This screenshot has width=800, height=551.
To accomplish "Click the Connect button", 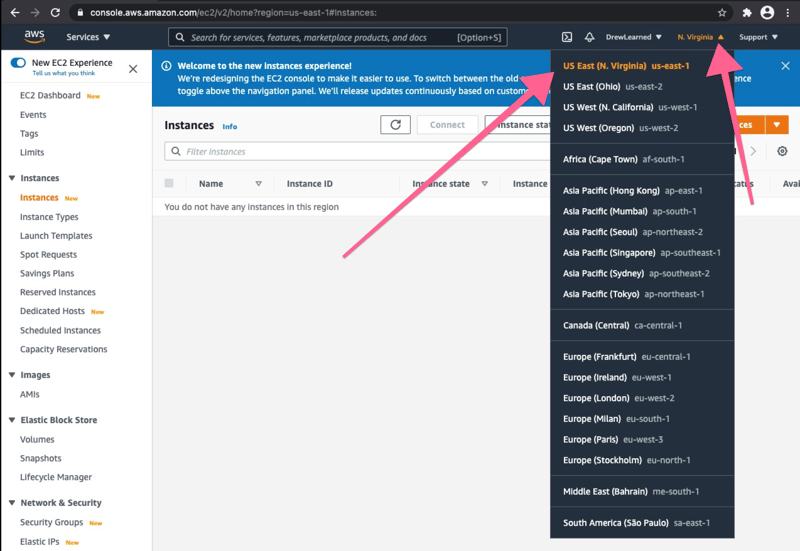I will point(447,124).
